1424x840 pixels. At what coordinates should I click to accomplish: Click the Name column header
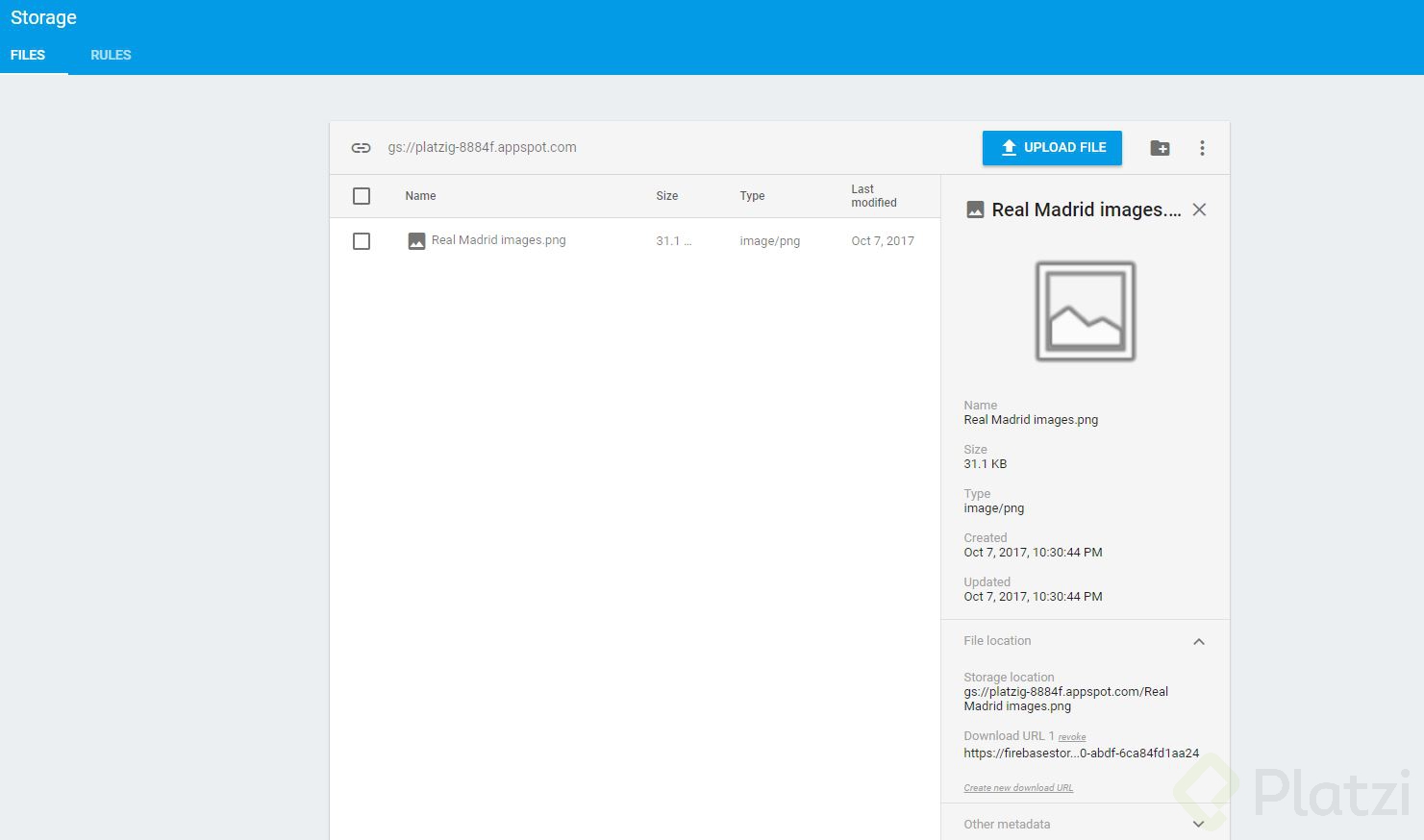[x=420, y=196]
